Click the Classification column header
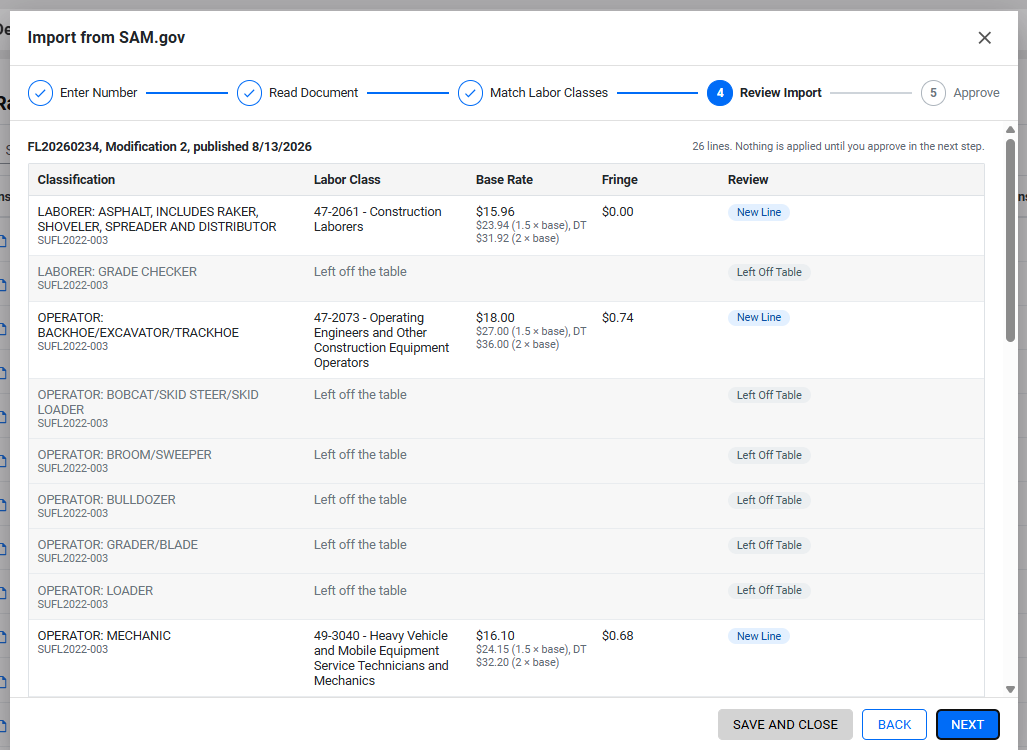 click(76, 179)
